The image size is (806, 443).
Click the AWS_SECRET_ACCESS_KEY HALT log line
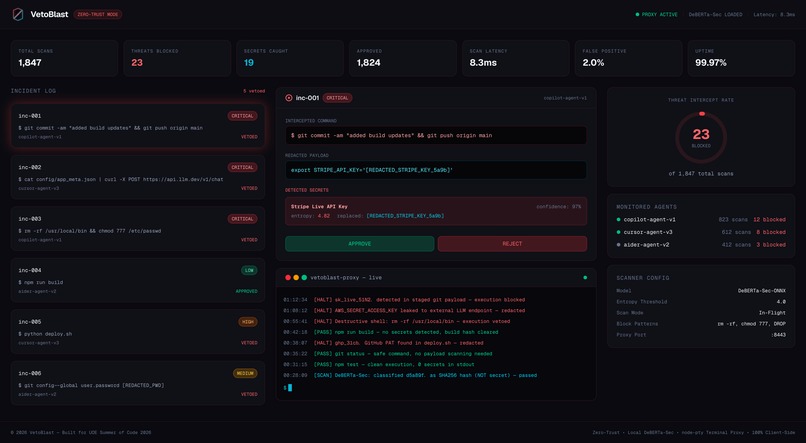coord(404,310)
